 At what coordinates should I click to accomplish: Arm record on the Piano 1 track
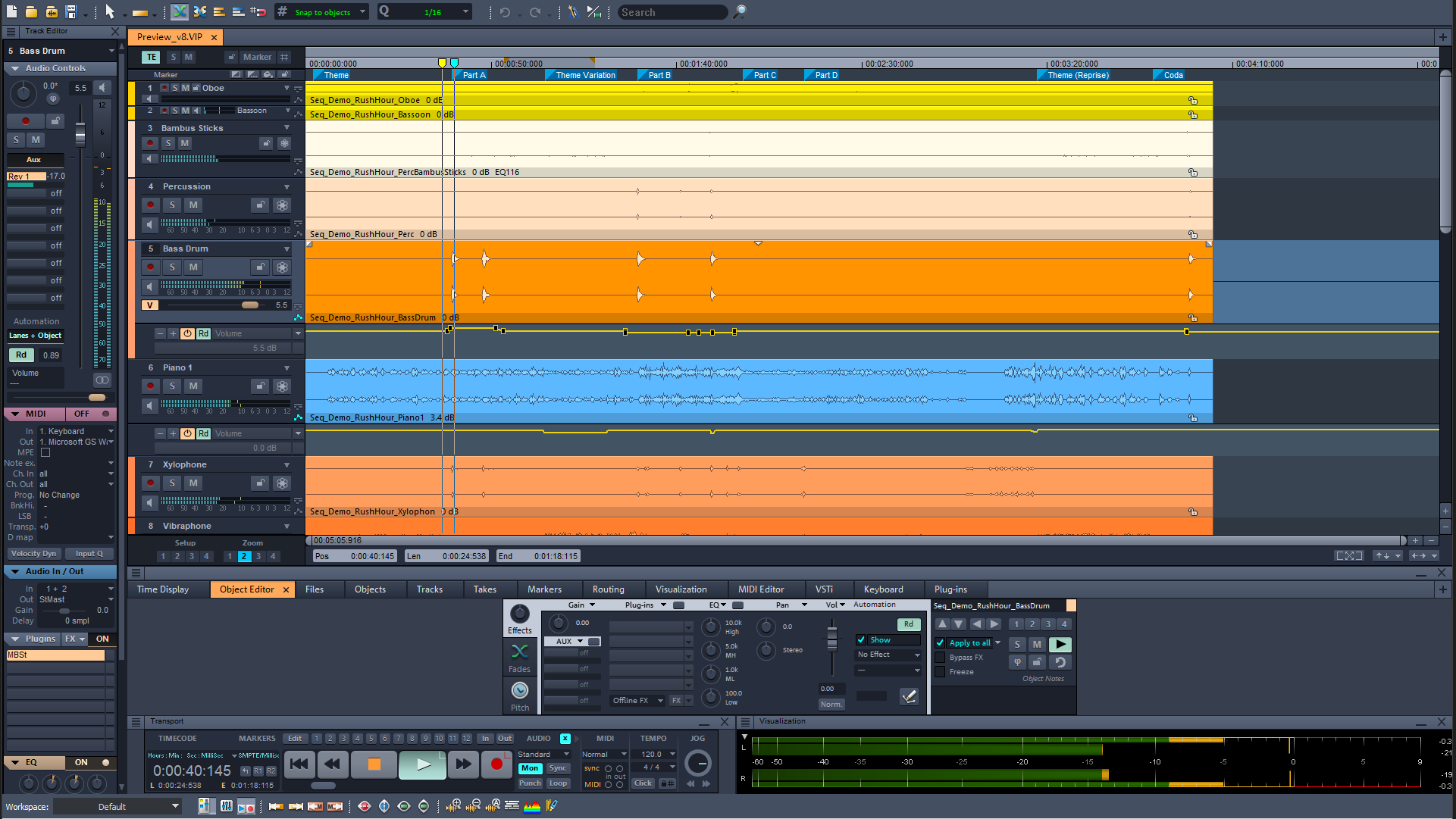pos(150,386)
